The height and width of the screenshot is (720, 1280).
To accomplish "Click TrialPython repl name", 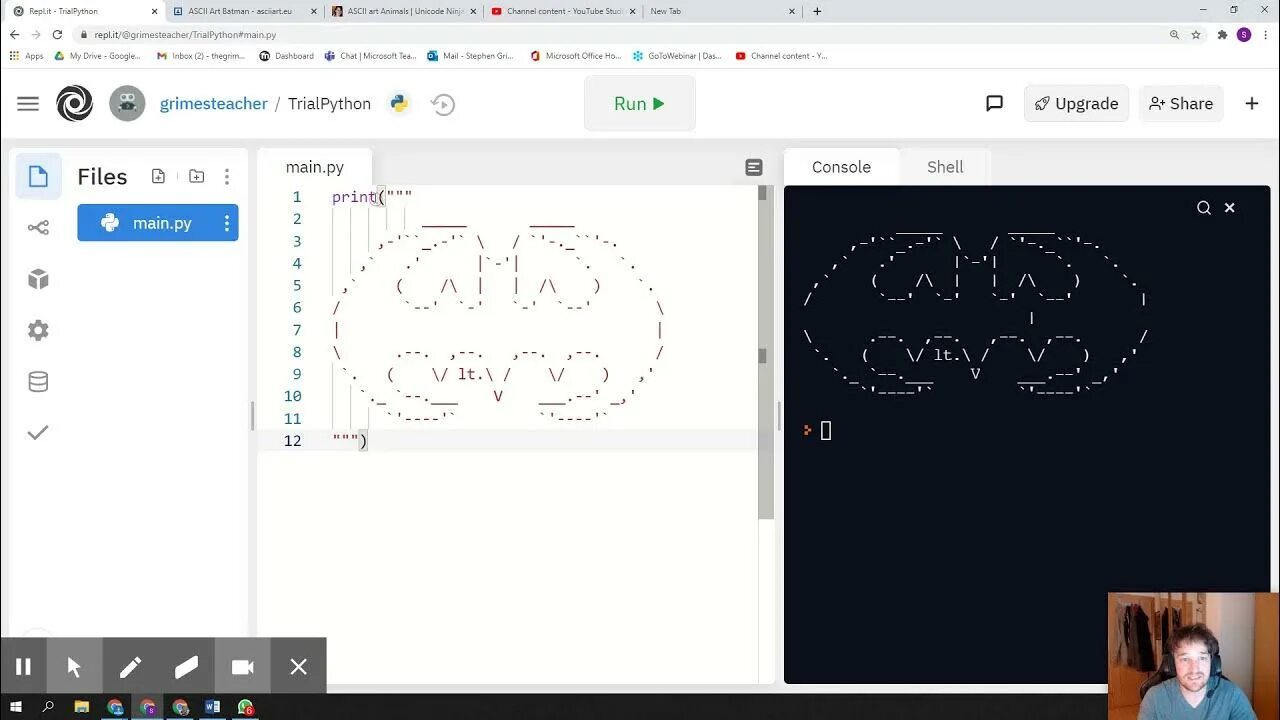I will (x=329, y=103).
